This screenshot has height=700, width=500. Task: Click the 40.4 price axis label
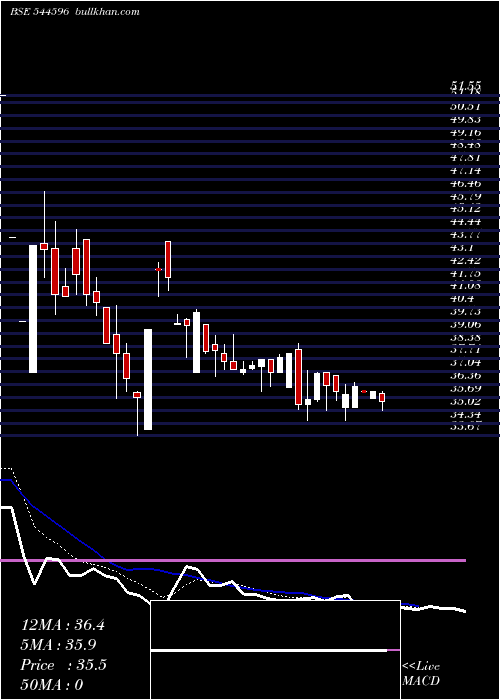coord(462,299)
